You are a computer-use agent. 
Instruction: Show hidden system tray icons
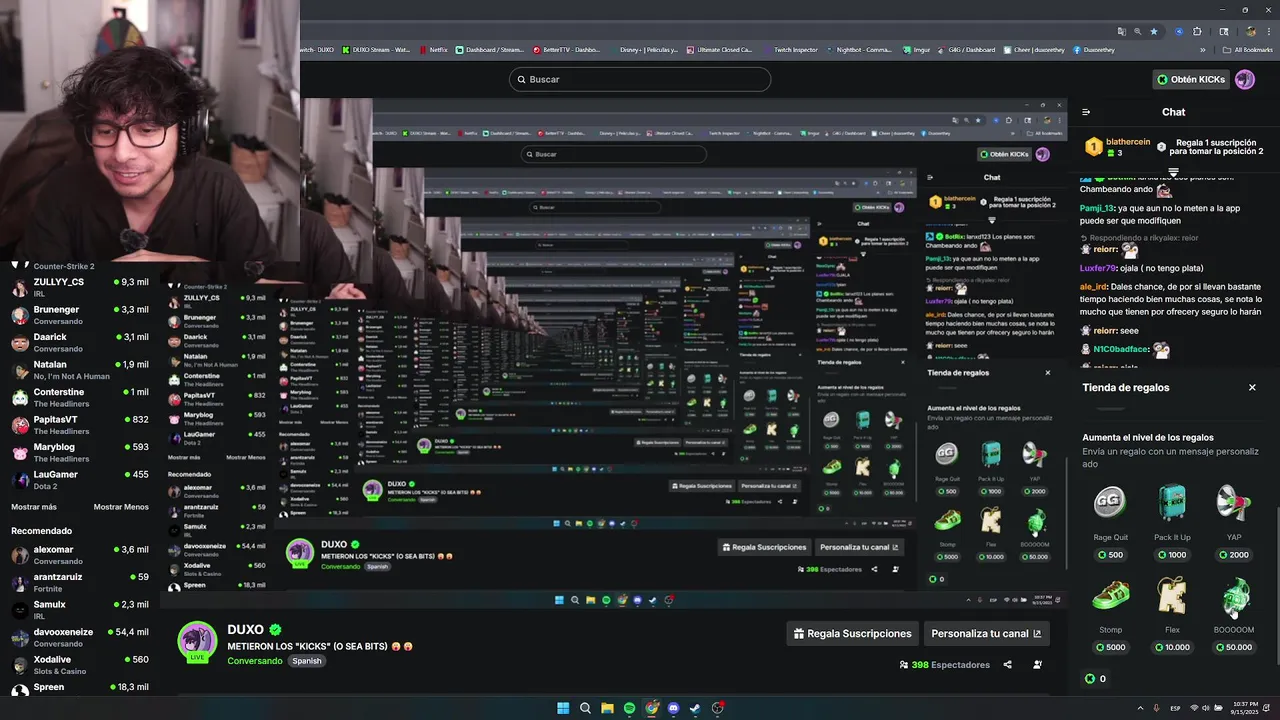1138,708
